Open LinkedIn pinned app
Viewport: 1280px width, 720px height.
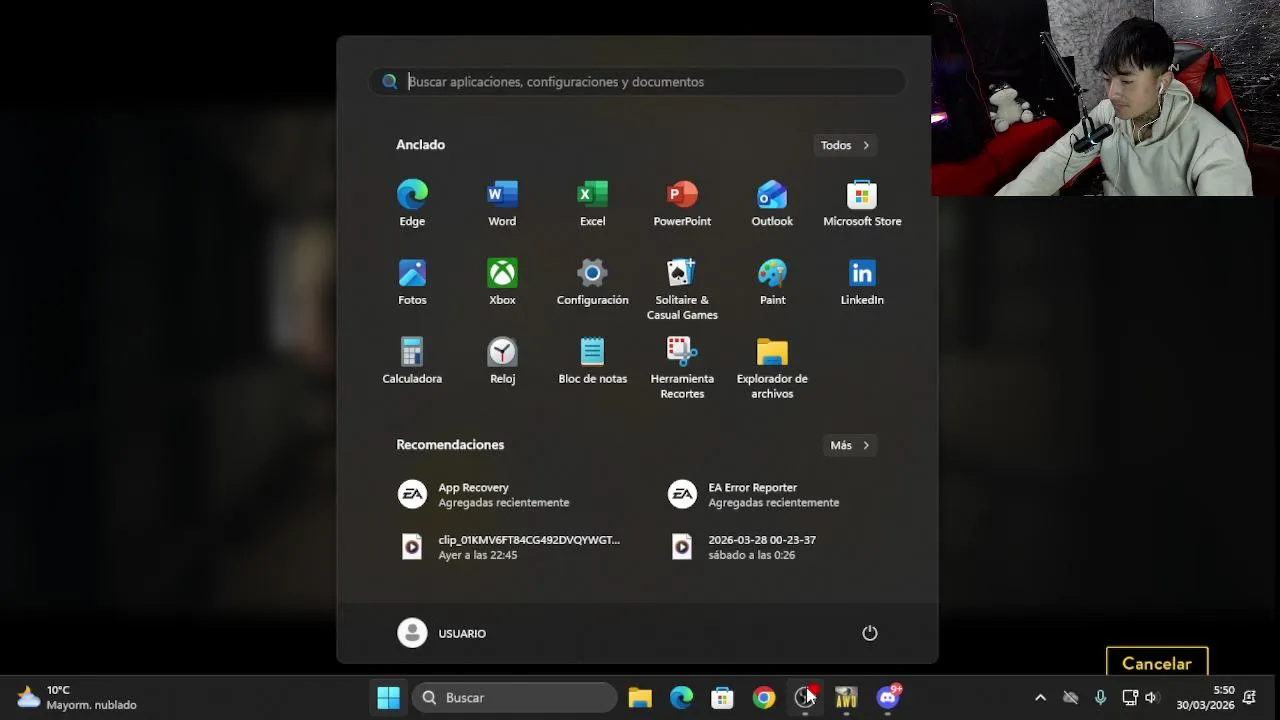[862, 282]
